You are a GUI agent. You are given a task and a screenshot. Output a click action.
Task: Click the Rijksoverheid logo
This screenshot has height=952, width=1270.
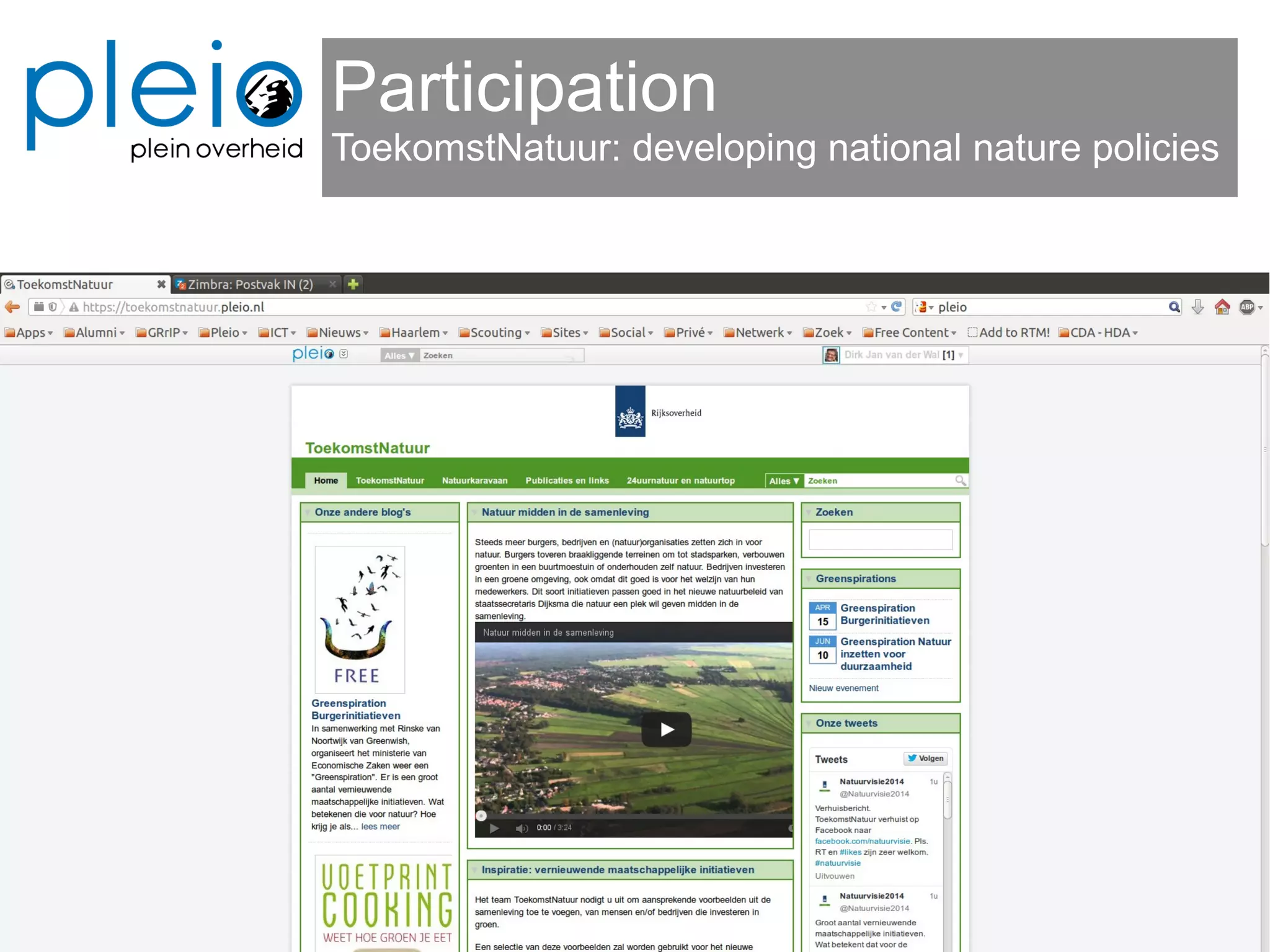click(x=658, y=412)
